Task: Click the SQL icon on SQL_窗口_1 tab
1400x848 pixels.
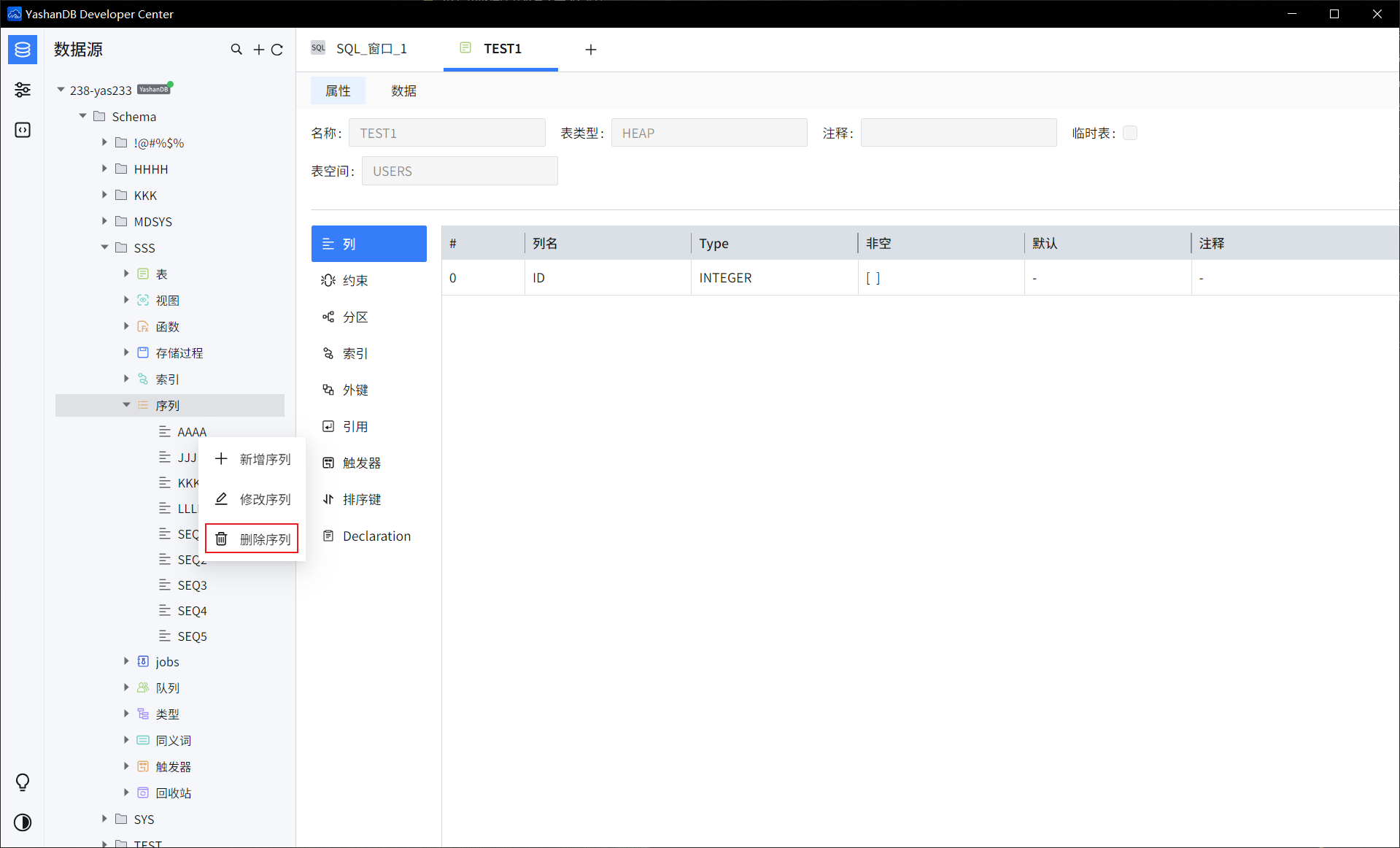Action: pyautogui.click(x=318, y=48)
